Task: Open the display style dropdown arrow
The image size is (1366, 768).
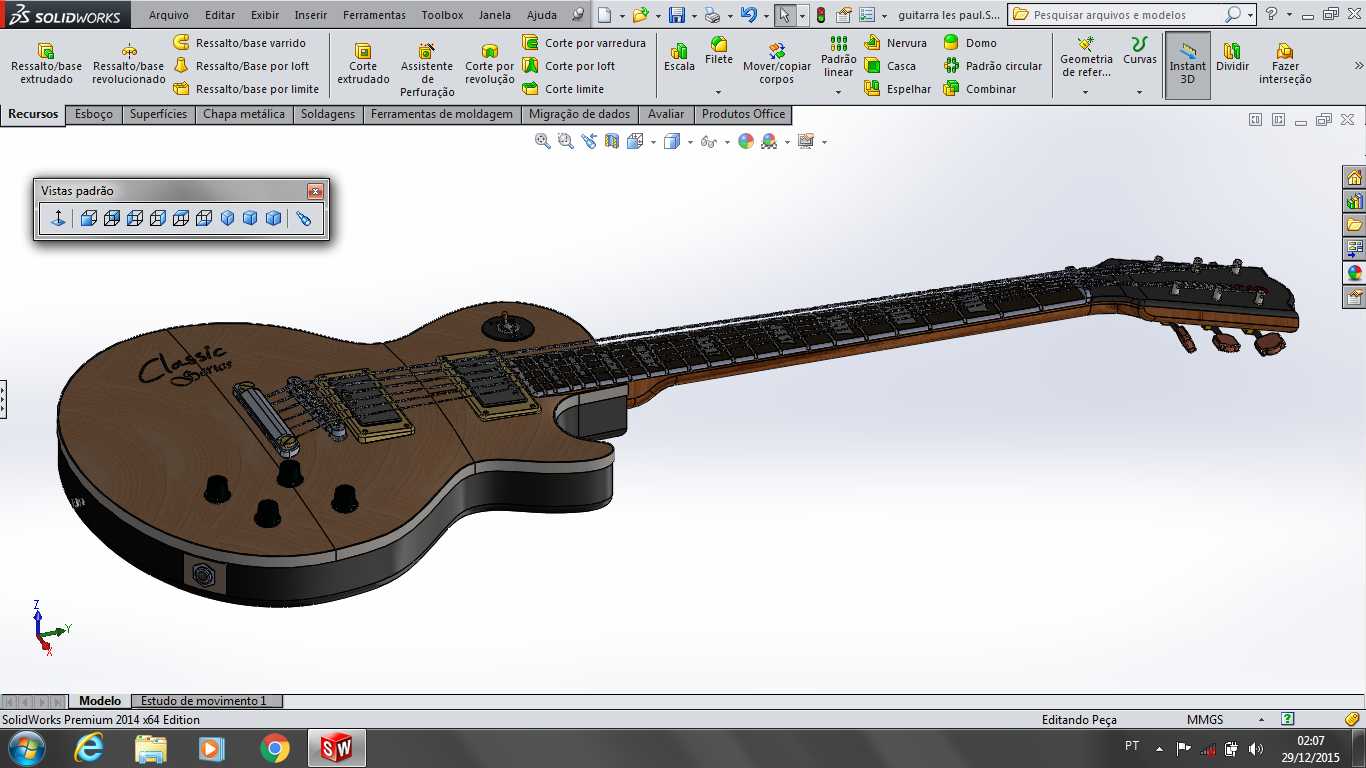Action: point(692,142)
